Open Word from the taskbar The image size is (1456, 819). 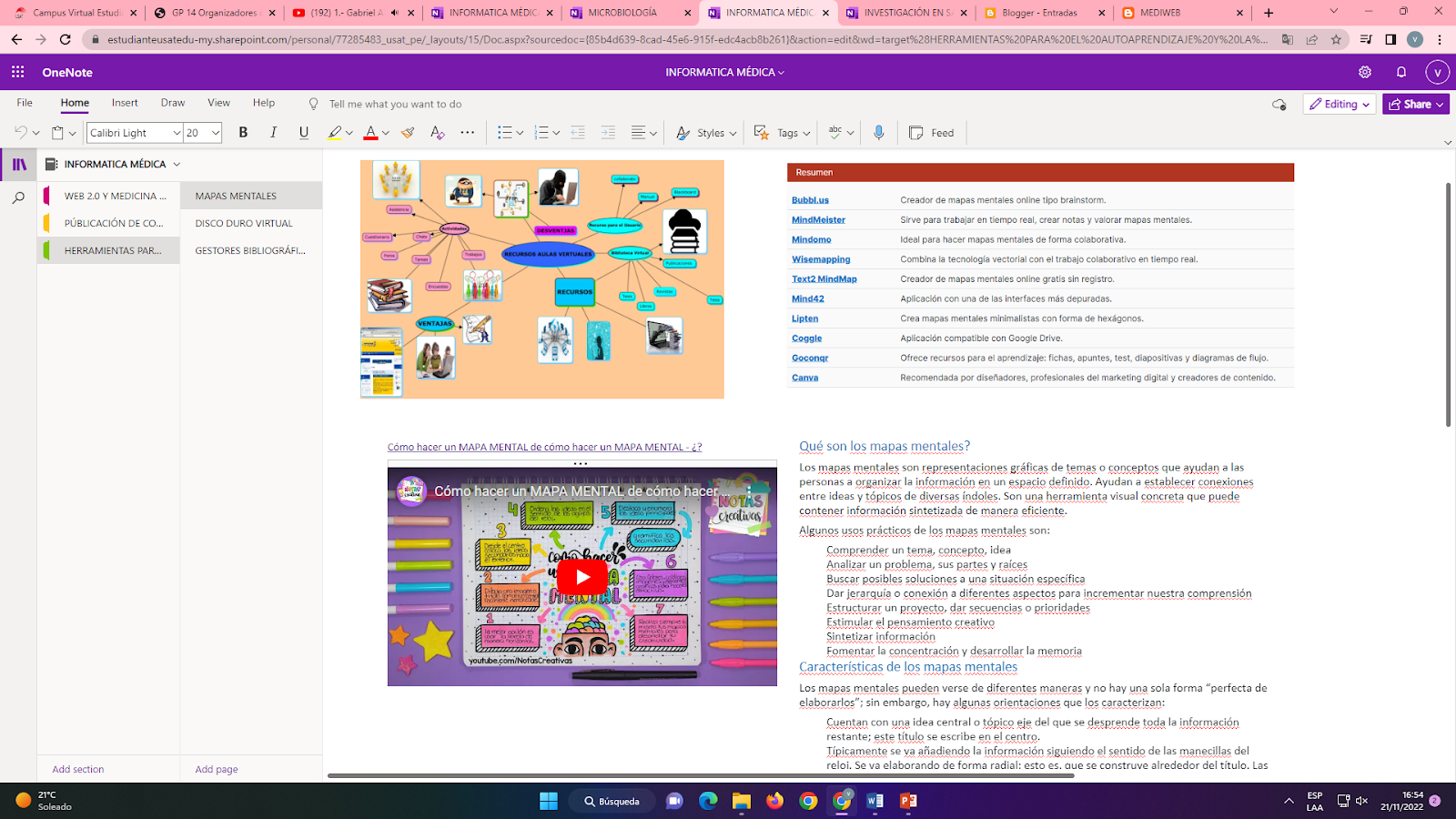(x=875, y=801)
